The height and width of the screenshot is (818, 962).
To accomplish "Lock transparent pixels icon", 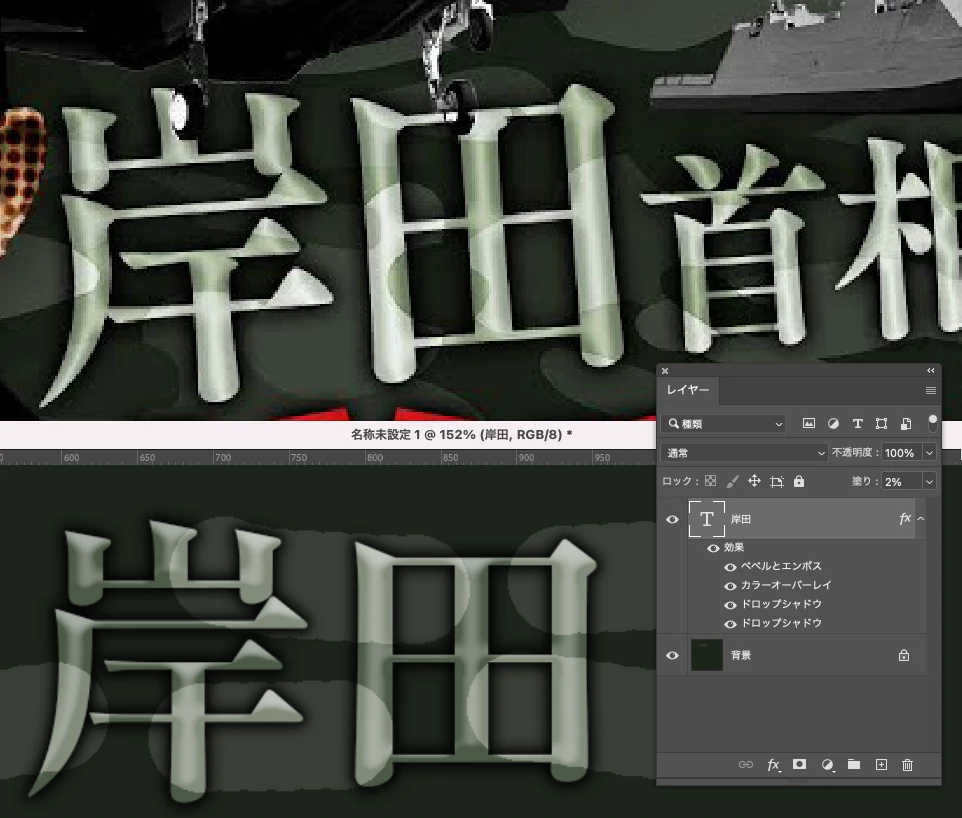I will coord(710,481).
